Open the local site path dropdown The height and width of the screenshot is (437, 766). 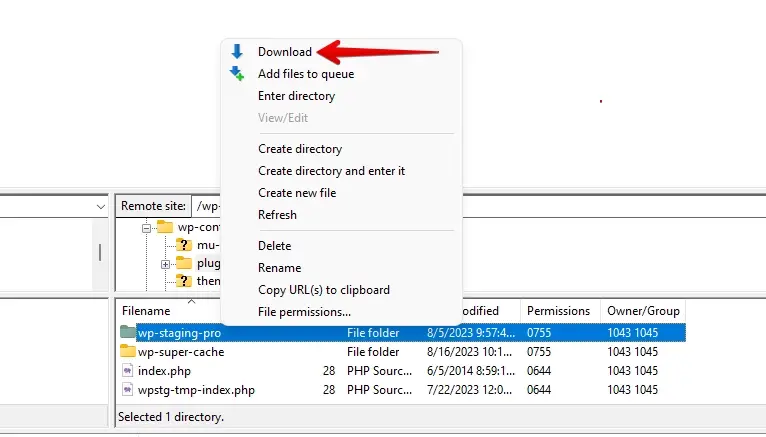[101, 207]
